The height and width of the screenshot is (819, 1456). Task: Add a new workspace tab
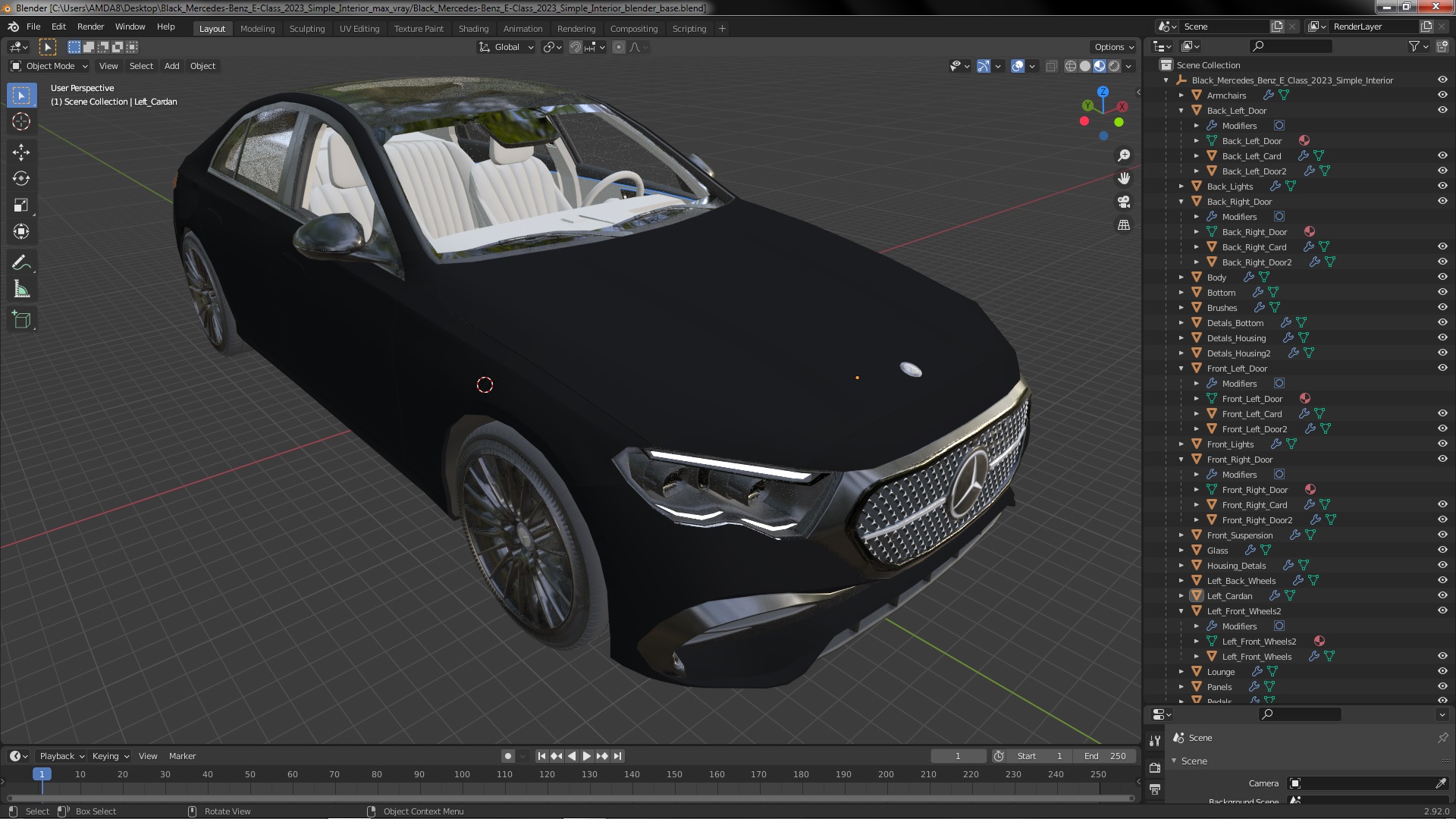(722, 29)
